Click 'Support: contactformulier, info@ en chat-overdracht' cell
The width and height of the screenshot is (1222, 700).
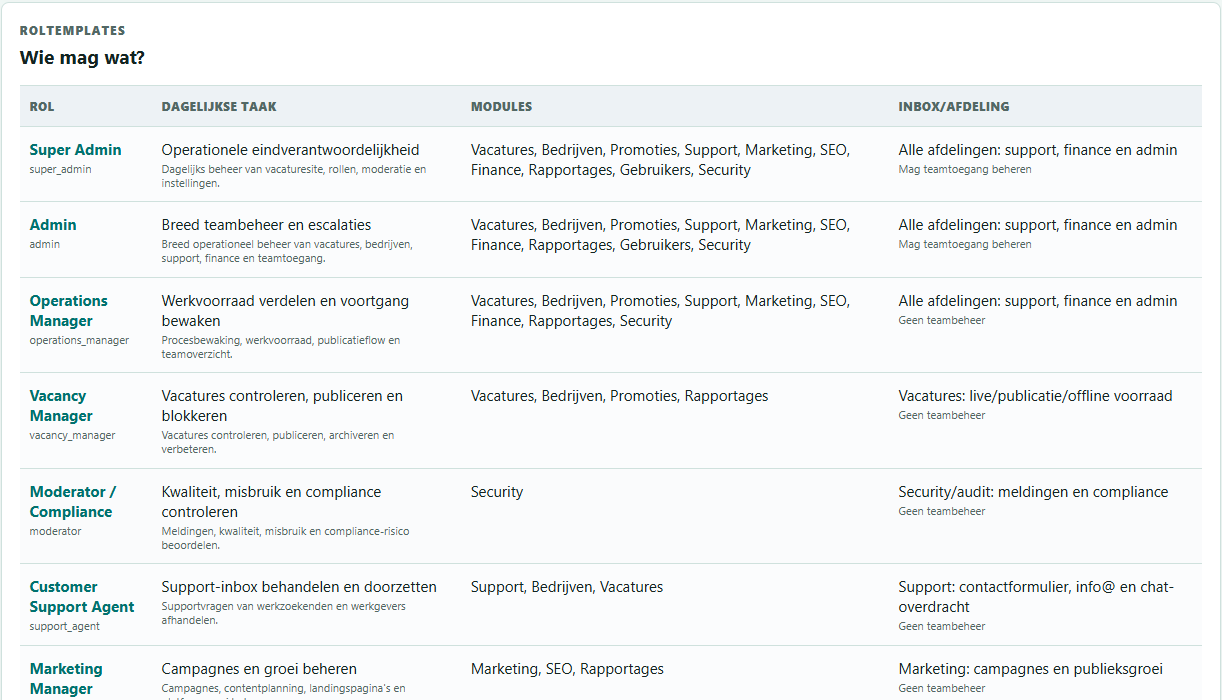[x=1036, y=597]
